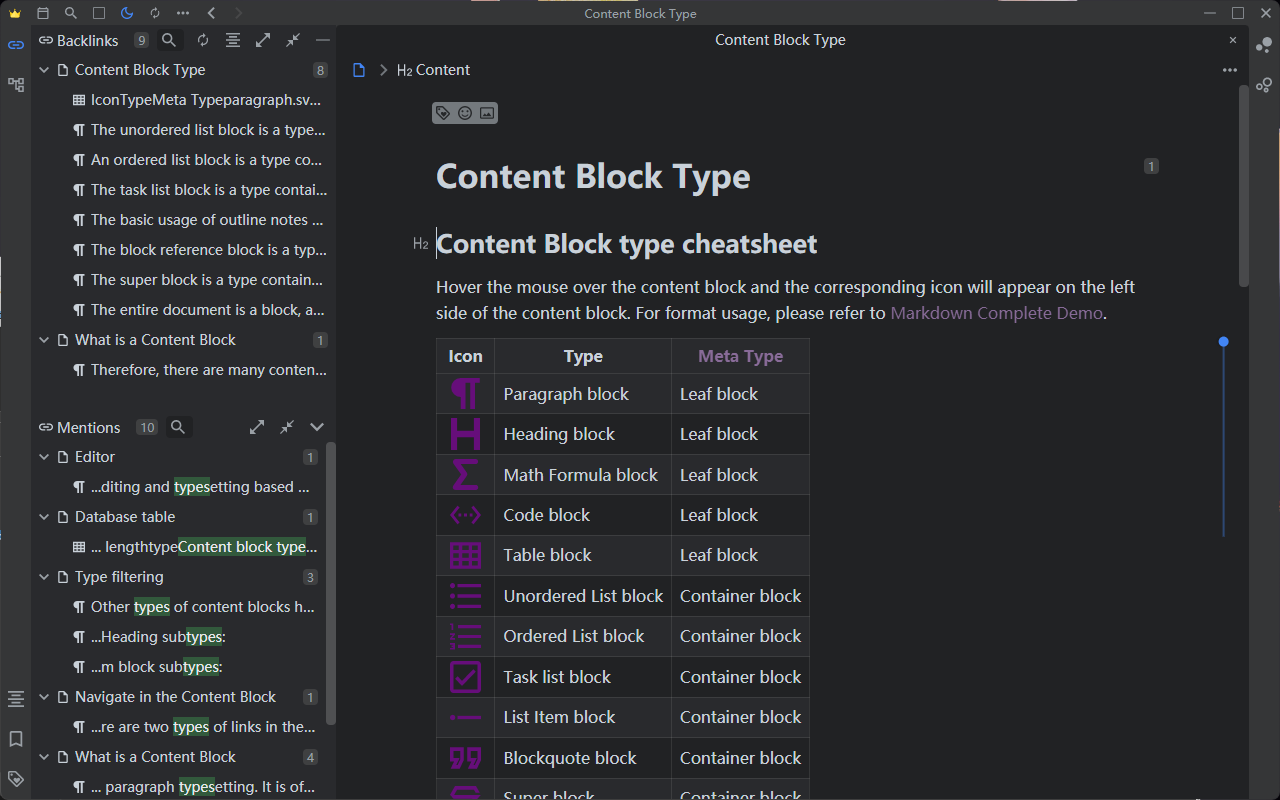Screen dimensions: 1280x800
Task: Open the bookmark panel in left dock
Action: (15, 739)
